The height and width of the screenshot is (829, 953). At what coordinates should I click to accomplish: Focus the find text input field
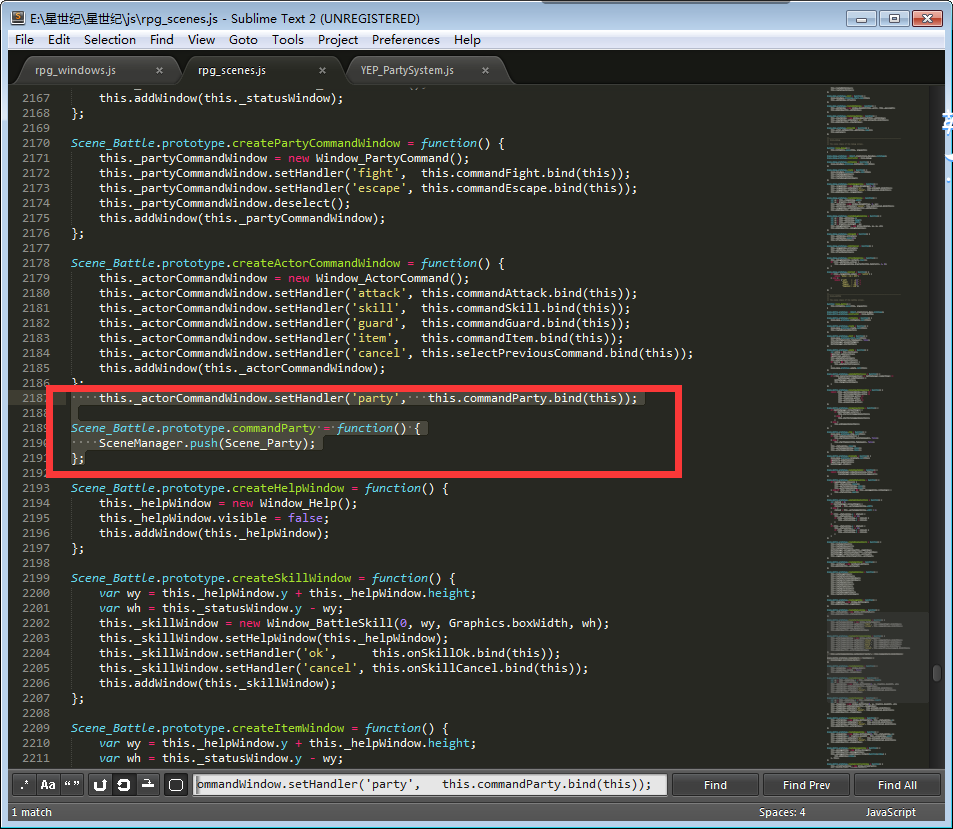(430, 785)
